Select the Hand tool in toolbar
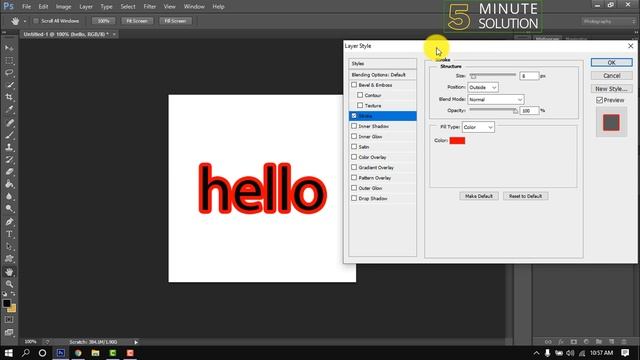The image size is (640, 360). (x=9, y=272)
